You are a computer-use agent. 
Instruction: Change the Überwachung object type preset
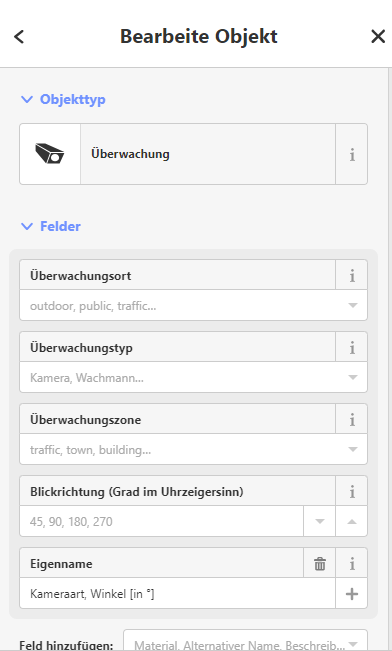[208, 154]
